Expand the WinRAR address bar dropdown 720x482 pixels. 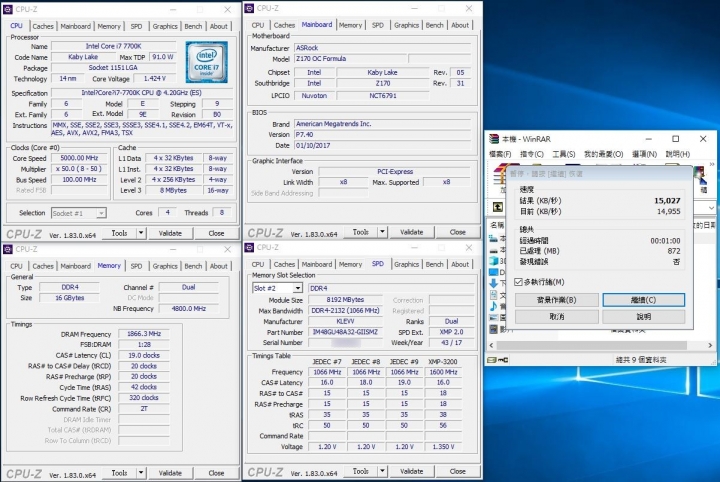coord(712,207)
